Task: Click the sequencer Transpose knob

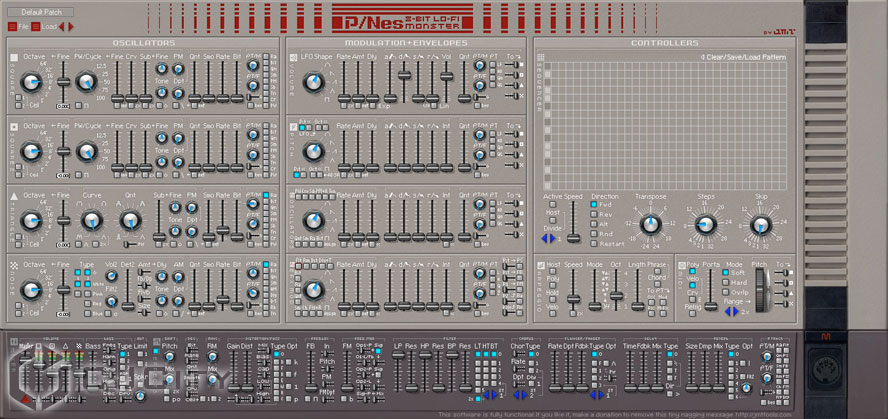Action: 650,224
